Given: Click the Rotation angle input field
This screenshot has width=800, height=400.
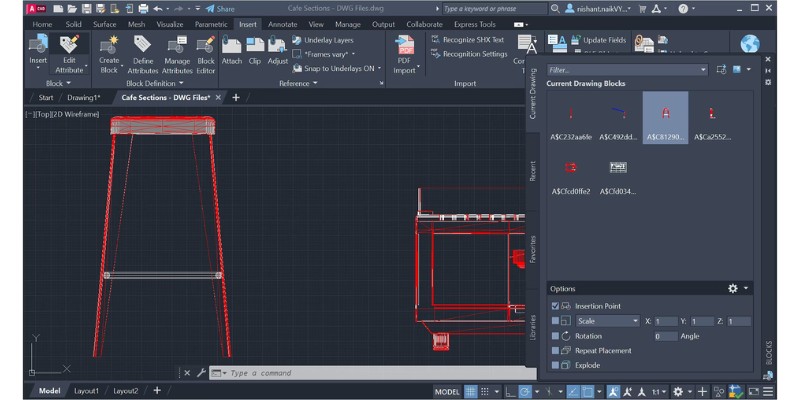Looking at the screenshot, I should (666, 336).
